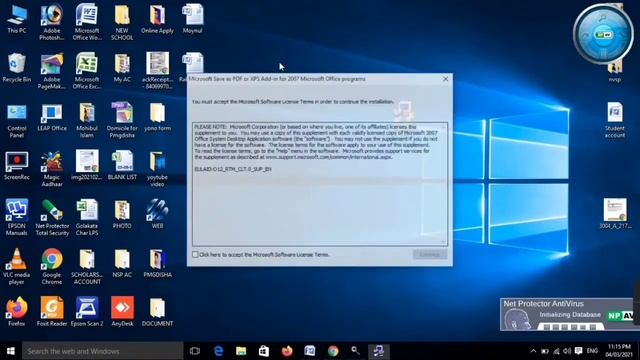Select the Google Chrome desktop shortcut
The width and height of the screenshot is (640, 360).
click(x=52, y=267)
